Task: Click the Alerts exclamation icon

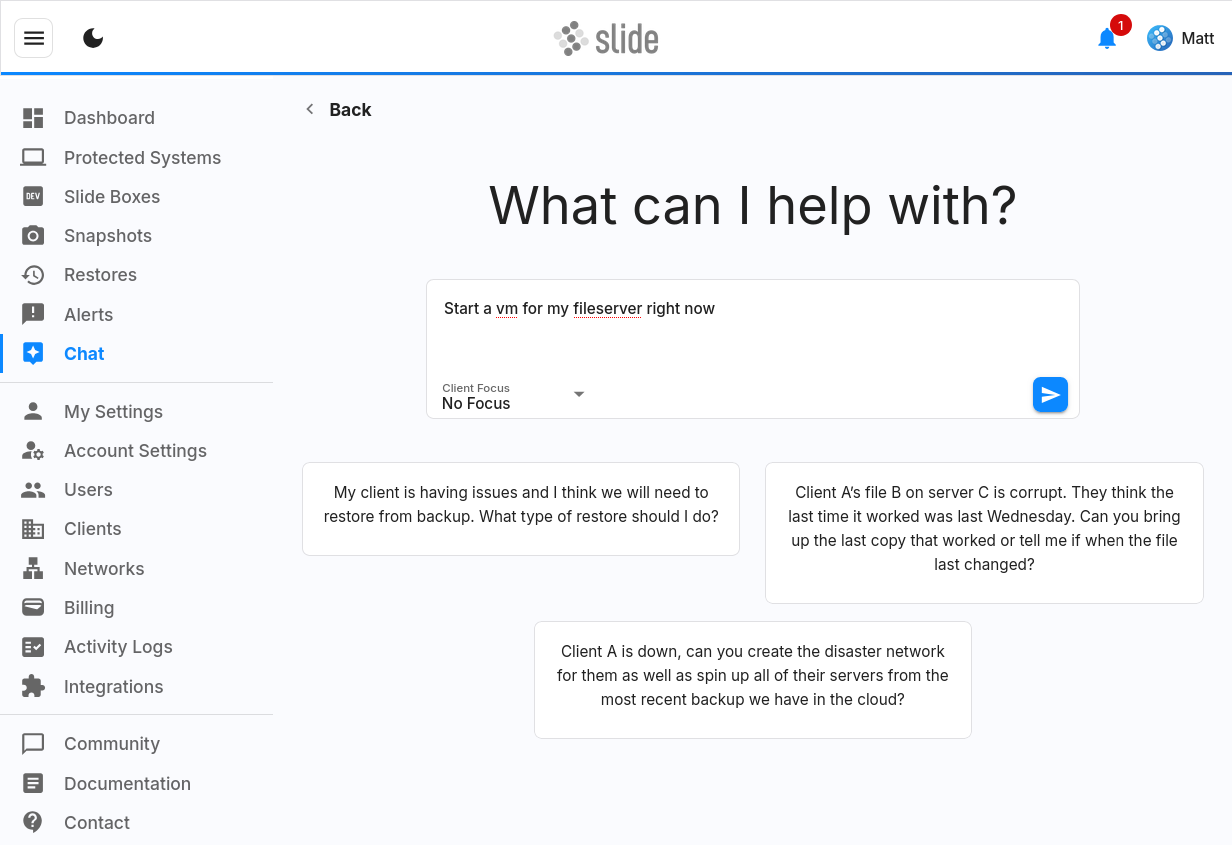Action: [33, 314]
